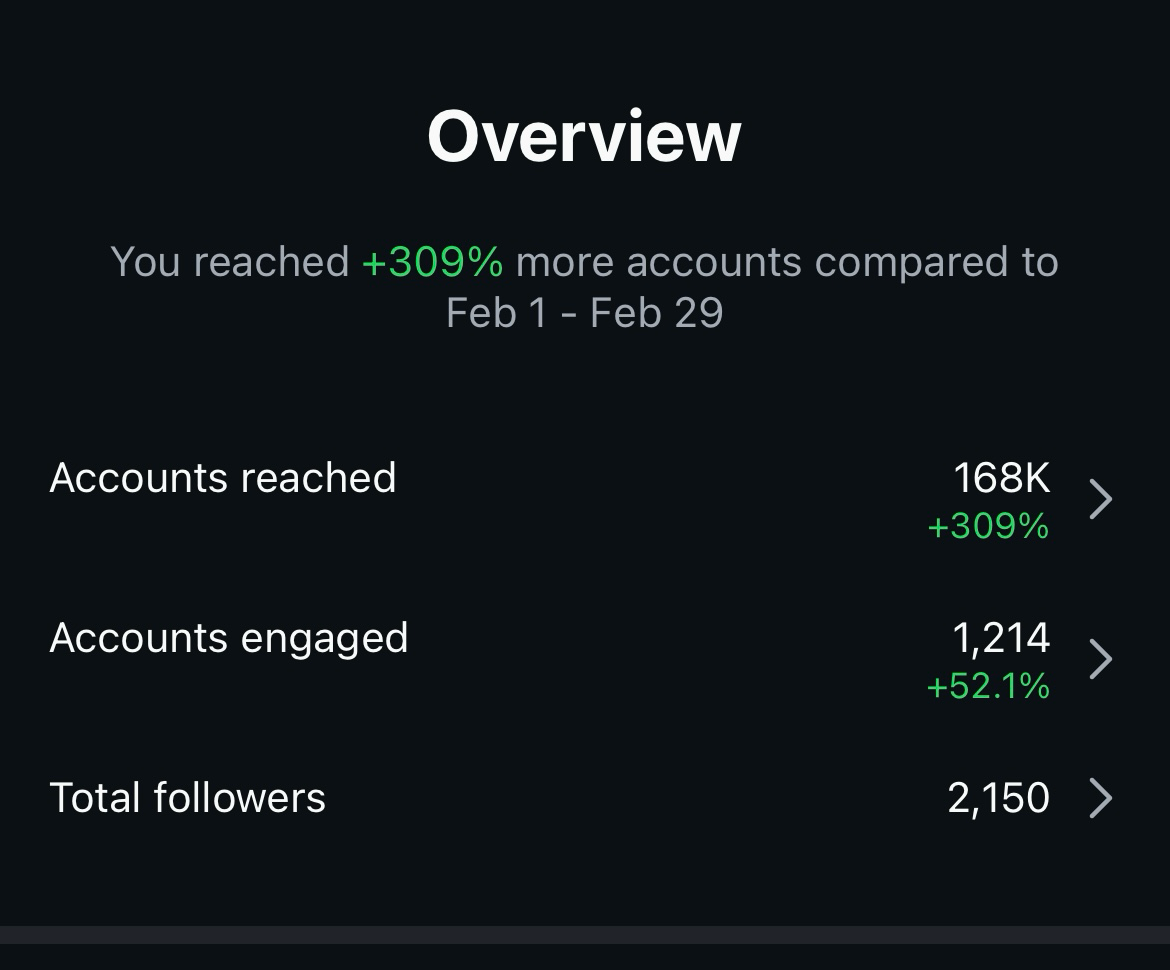Click the 1,214 engaged count
Screen dimensions: 1170x970
tap(1001, 639)
